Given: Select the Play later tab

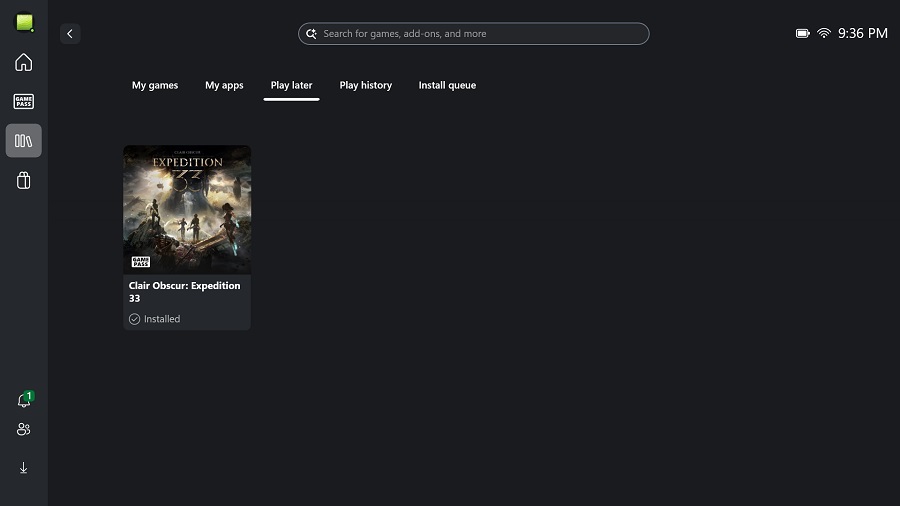Looking at the screenshot, I should (292, 86).
